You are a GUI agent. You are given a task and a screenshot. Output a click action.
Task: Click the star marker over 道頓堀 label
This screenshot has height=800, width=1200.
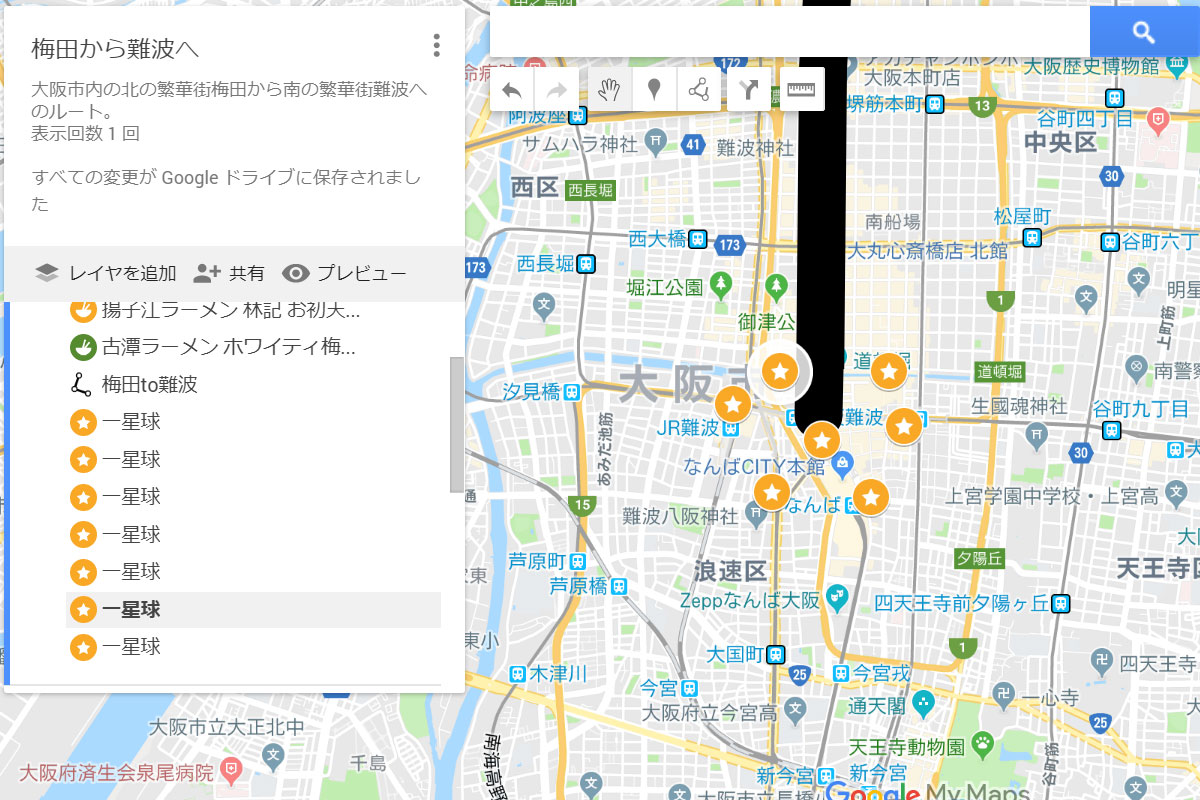[x=888, y=372]
